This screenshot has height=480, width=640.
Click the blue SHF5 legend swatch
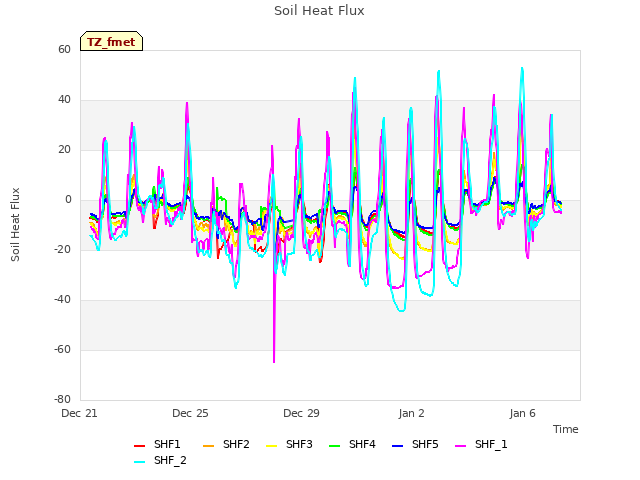pyautogui.click(x=397, y=446)
